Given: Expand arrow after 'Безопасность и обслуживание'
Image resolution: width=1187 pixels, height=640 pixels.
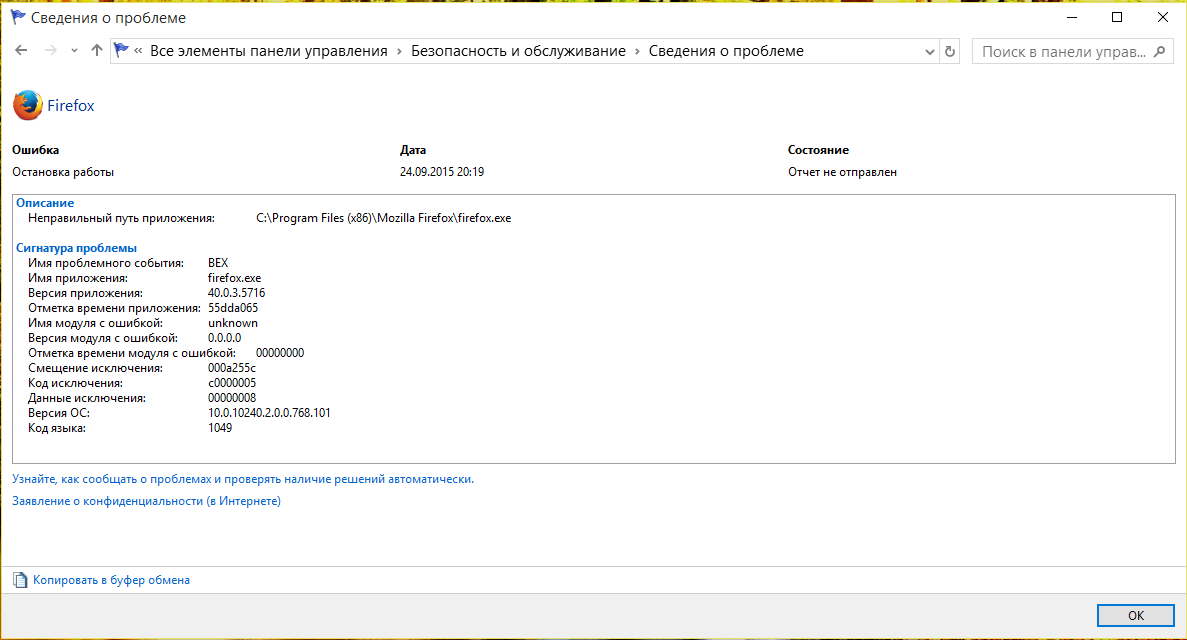Looking at the screenshot, I should click(637, 52).
